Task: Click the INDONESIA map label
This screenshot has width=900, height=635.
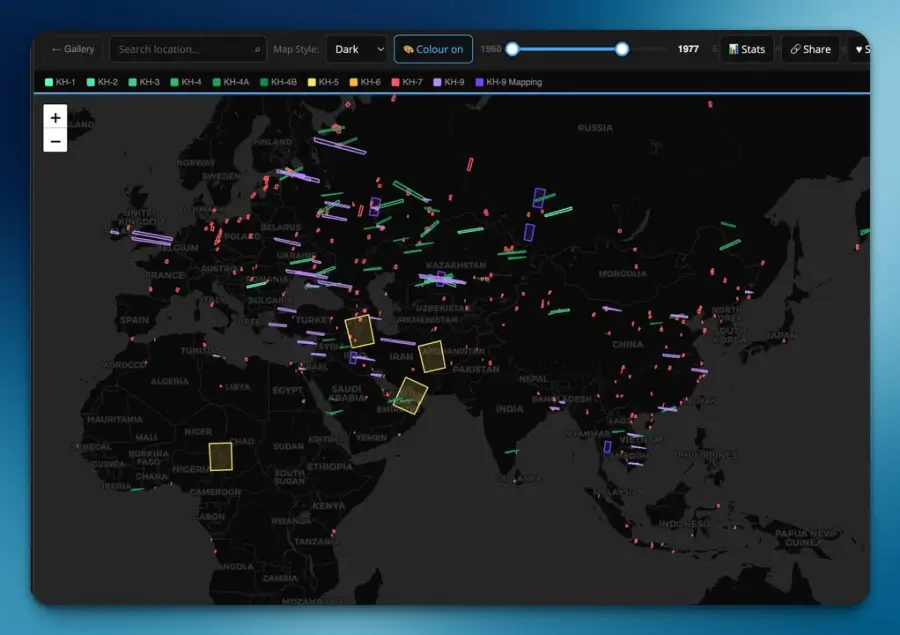Action: [x=685, y=524]
